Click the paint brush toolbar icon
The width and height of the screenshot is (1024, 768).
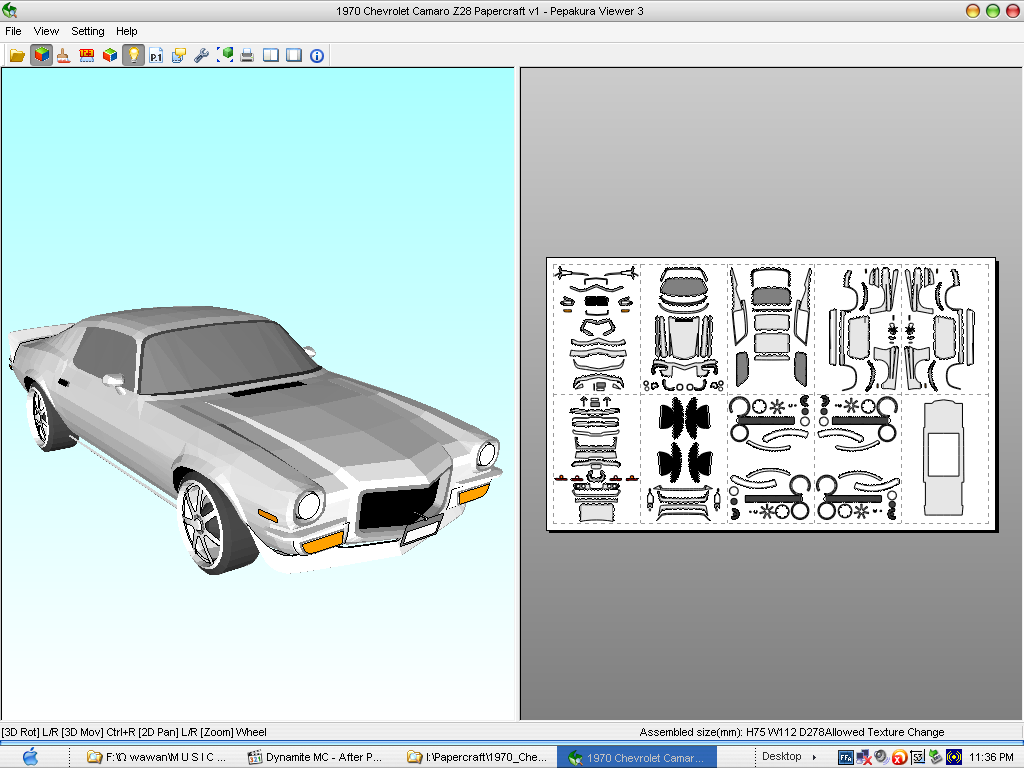64,56
